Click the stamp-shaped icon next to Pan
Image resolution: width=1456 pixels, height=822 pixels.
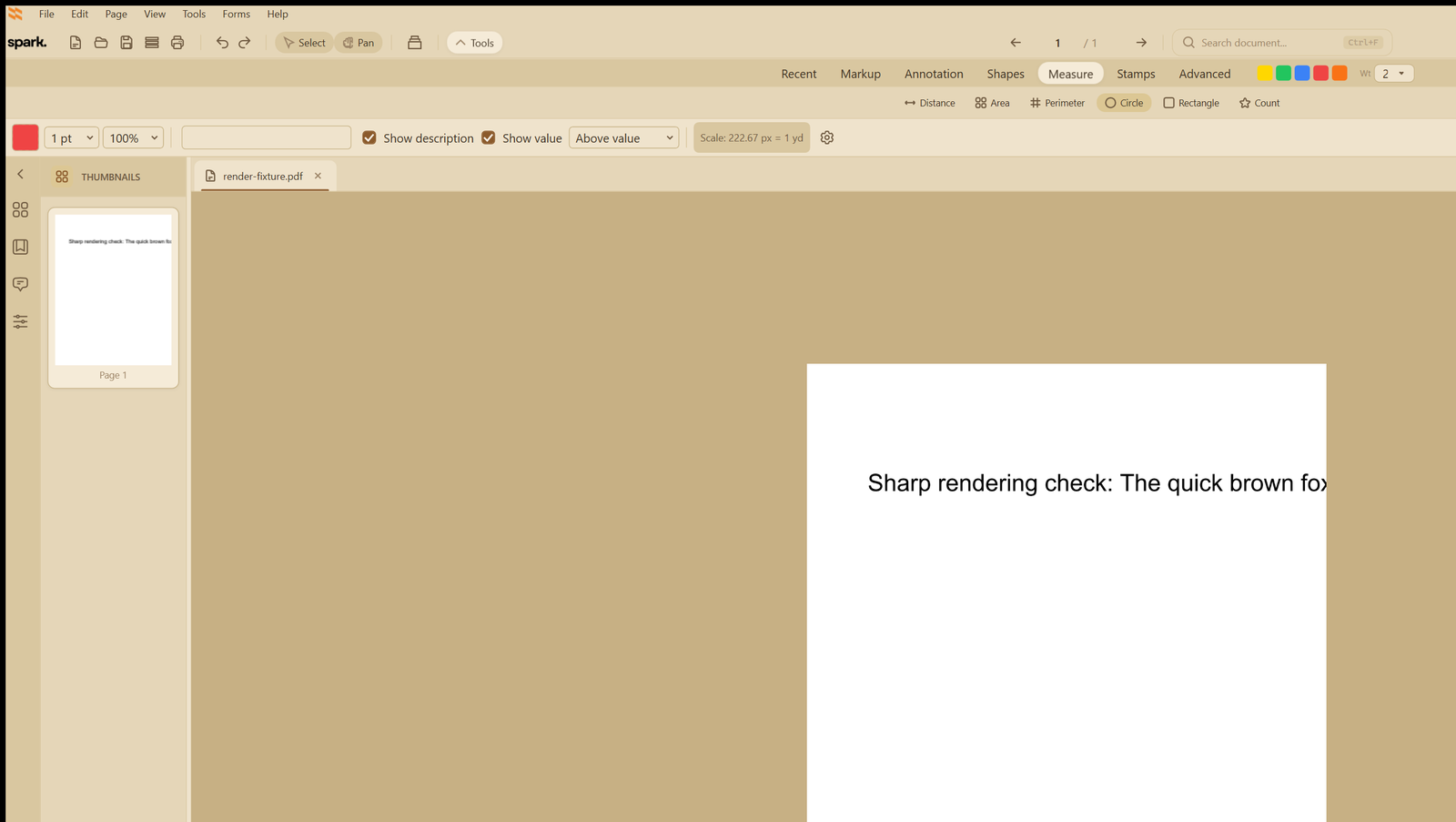(415, 43)
